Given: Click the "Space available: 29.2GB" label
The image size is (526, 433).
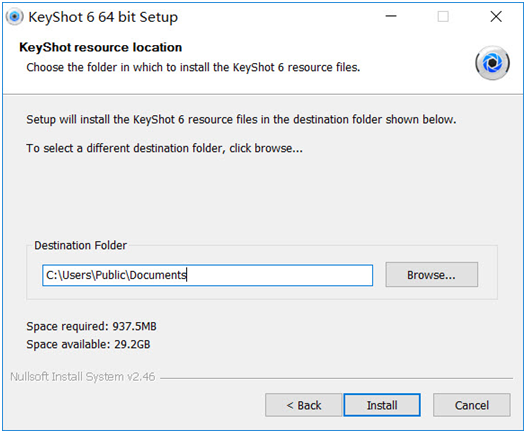Looking at the screenshot, I should coord(89,344).
